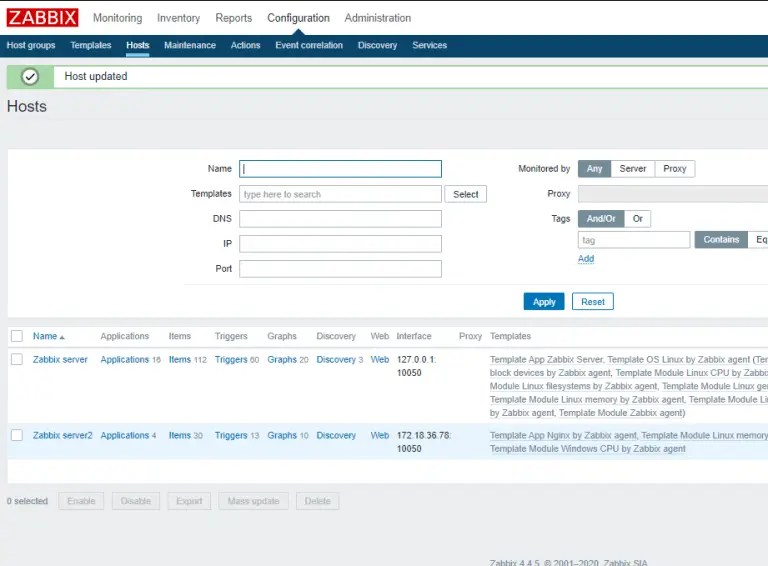Image resolution: width=768 pixels, height=566 pixels.
Task: Click the DNS filter field
Action: (340, 219)
